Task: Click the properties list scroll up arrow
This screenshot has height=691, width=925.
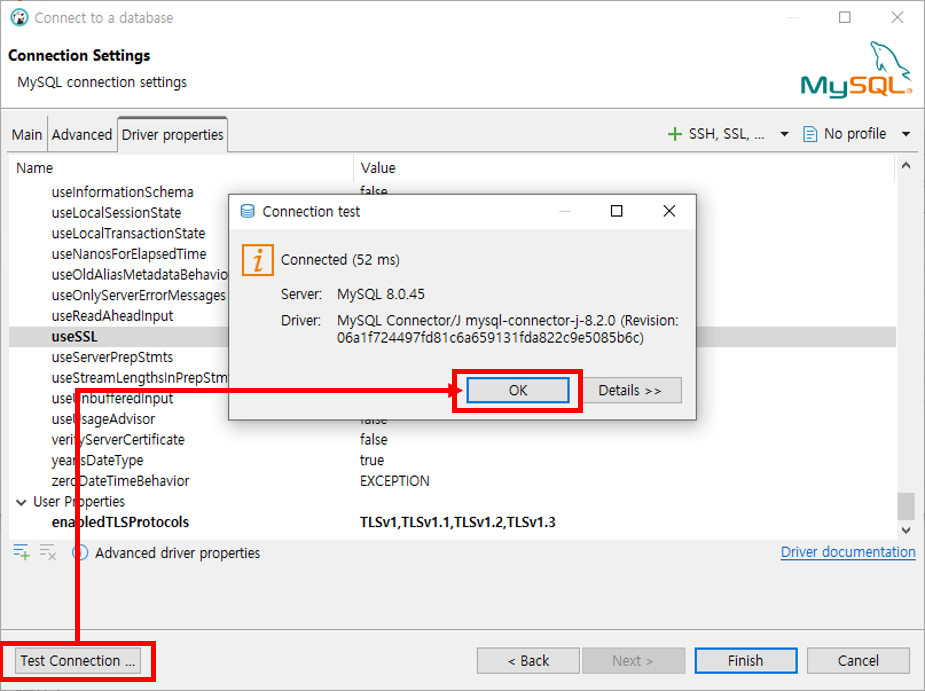Action: pyautogui.click(x=906, y=166)
